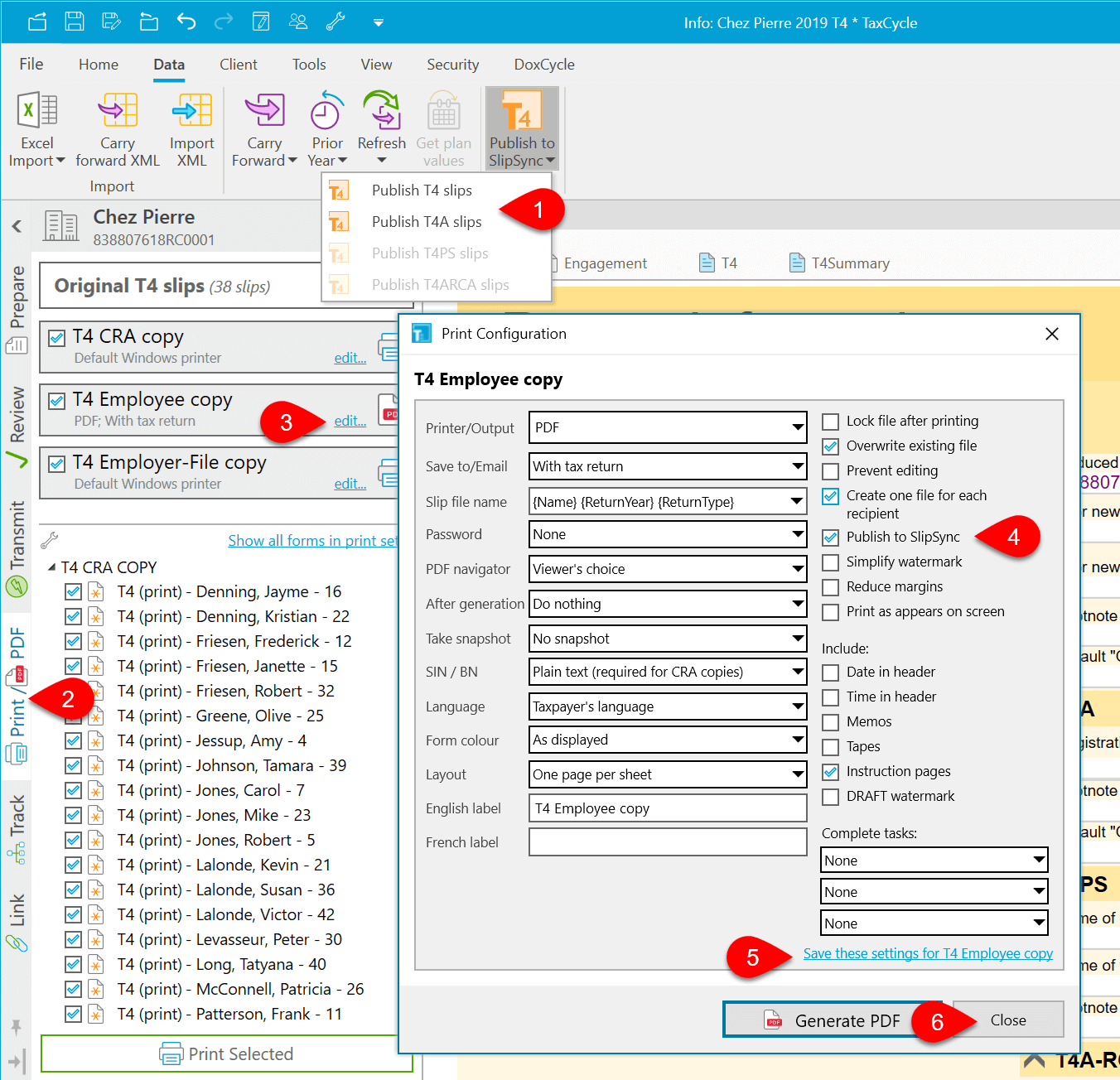
Task: Click edit link for T4 Employee copy
Action: click(x=350, y=421)
